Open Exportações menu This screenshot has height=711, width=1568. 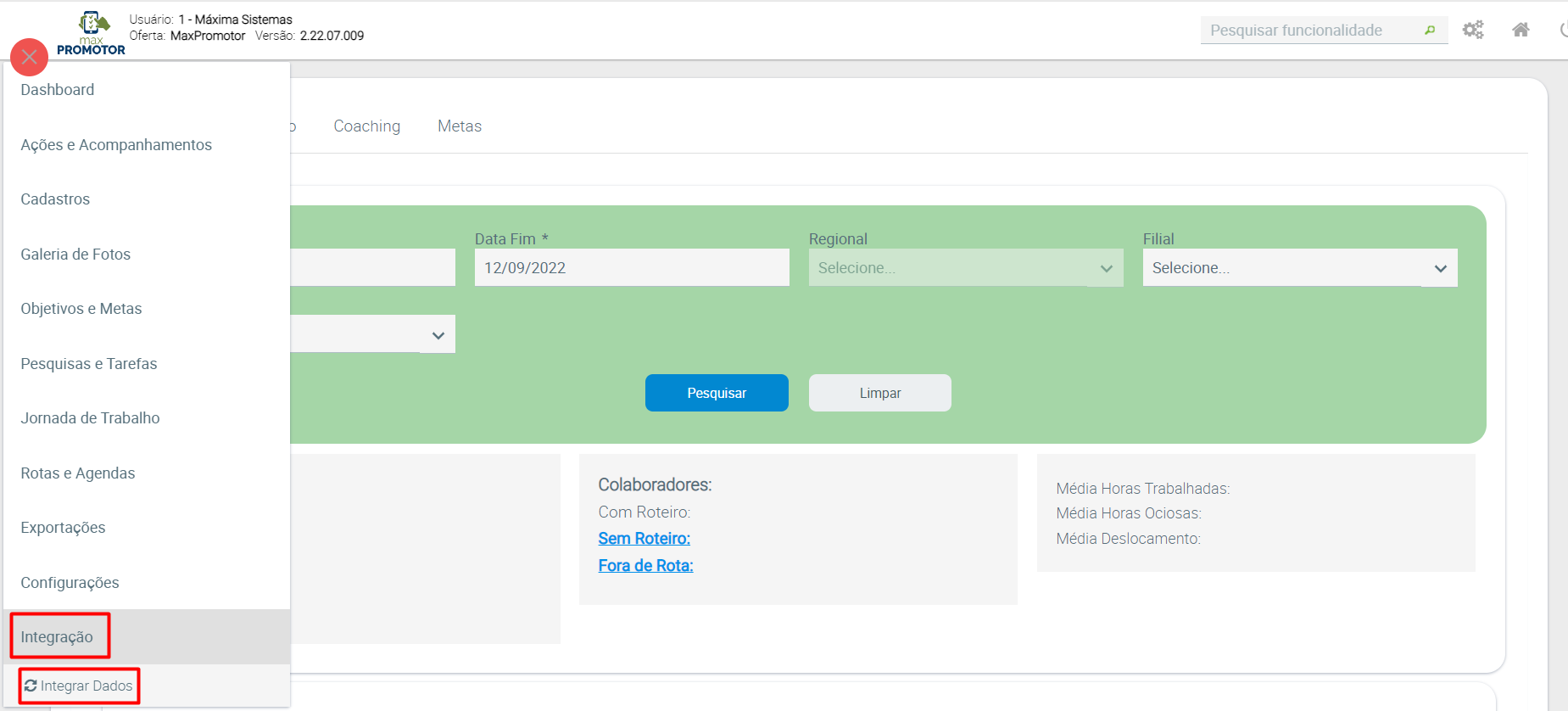coord(147,528)
